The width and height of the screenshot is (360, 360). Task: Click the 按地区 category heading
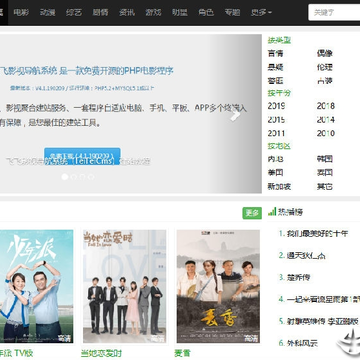279,146
